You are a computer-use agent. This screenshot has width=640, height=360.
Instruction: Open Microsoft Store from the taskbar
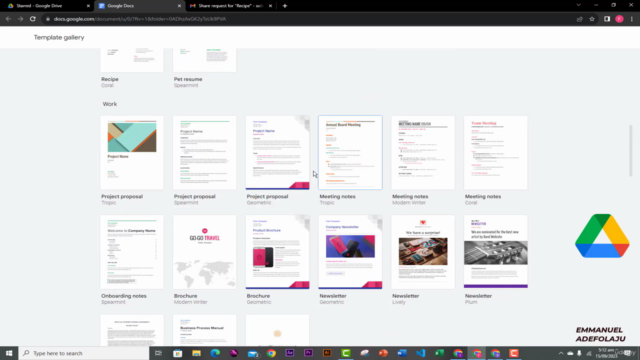click(x=178, y=353)
